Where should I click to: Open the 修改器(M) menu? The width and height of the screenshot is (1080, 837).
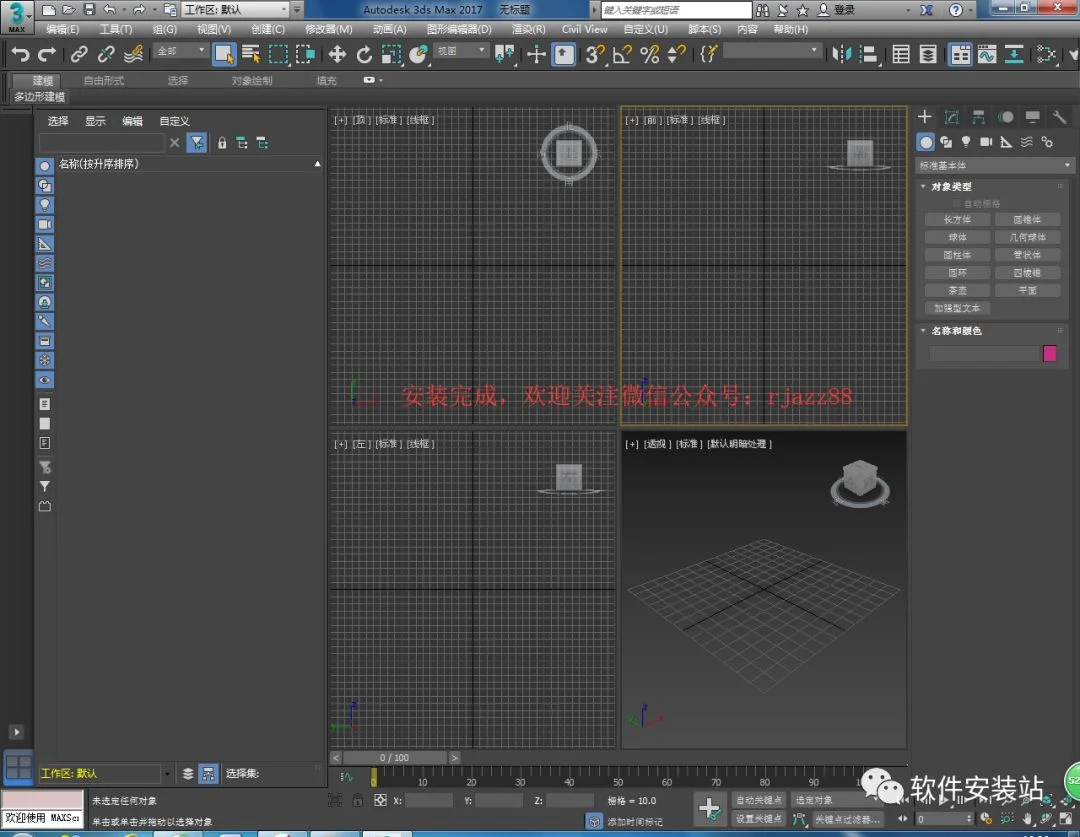[329, 29]
